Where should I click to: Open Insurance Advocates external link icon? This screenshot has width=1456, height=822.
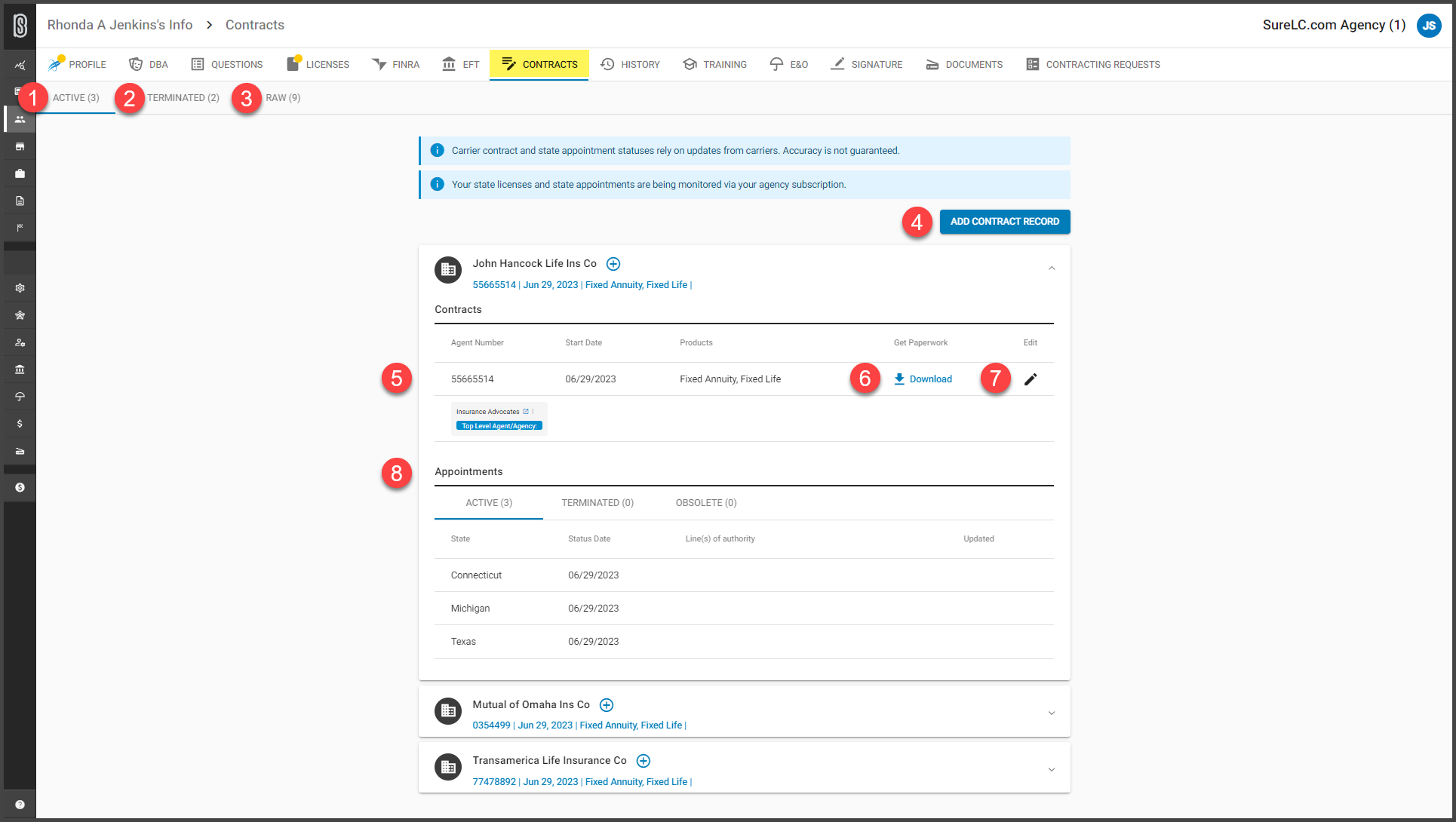click(x=526, y=412)
